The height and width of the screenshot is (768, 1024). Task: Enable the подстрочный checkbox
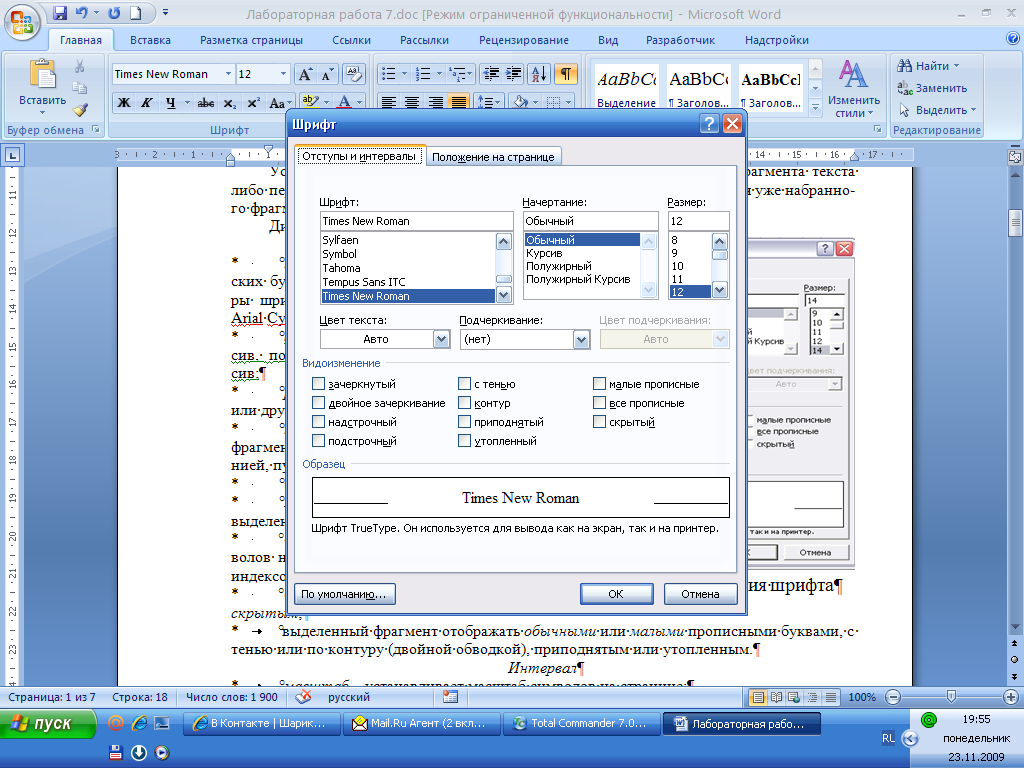[318, 440]
